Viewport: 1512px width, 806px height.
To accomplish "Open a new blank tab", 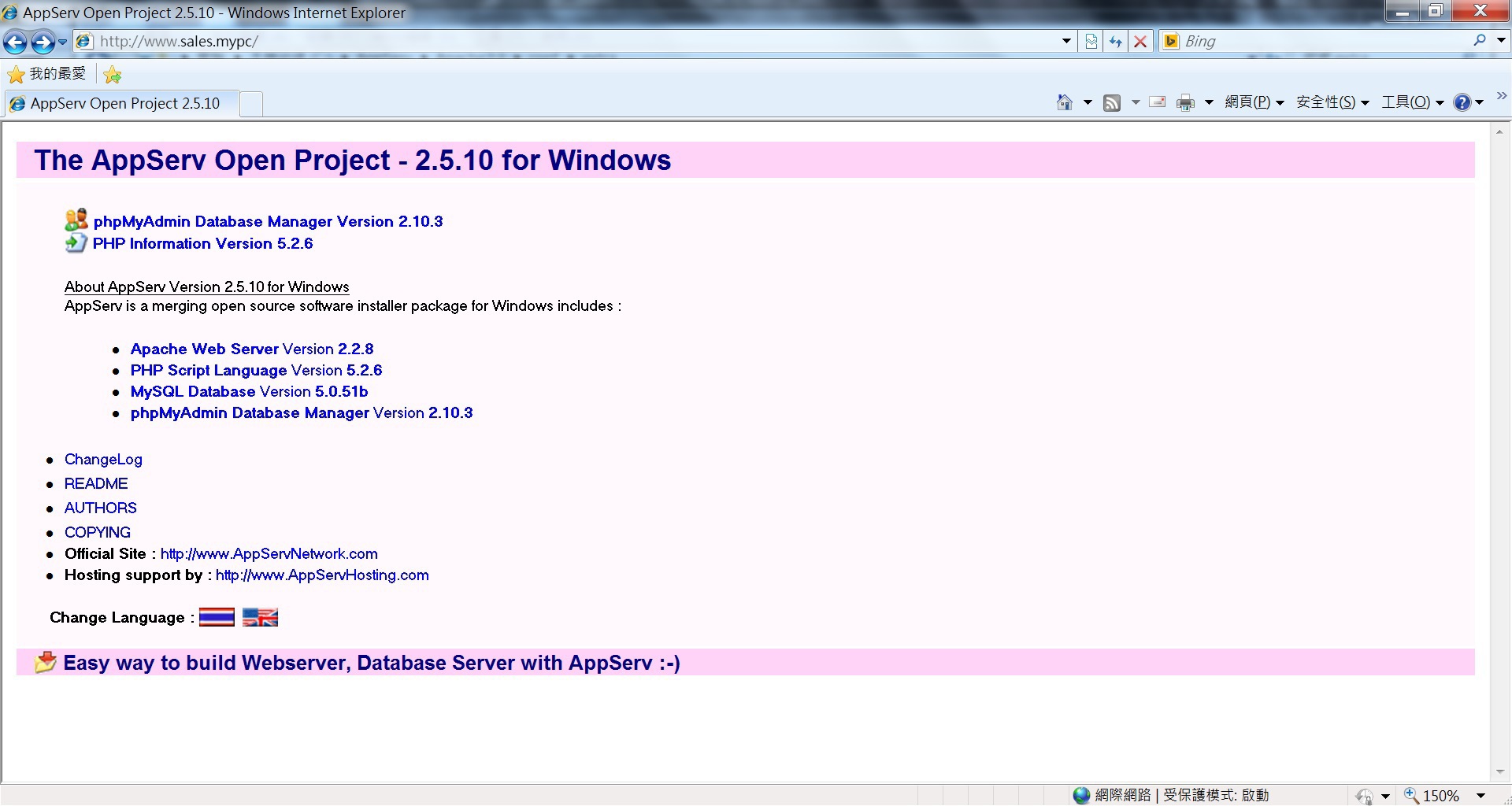I will (251, 104).
